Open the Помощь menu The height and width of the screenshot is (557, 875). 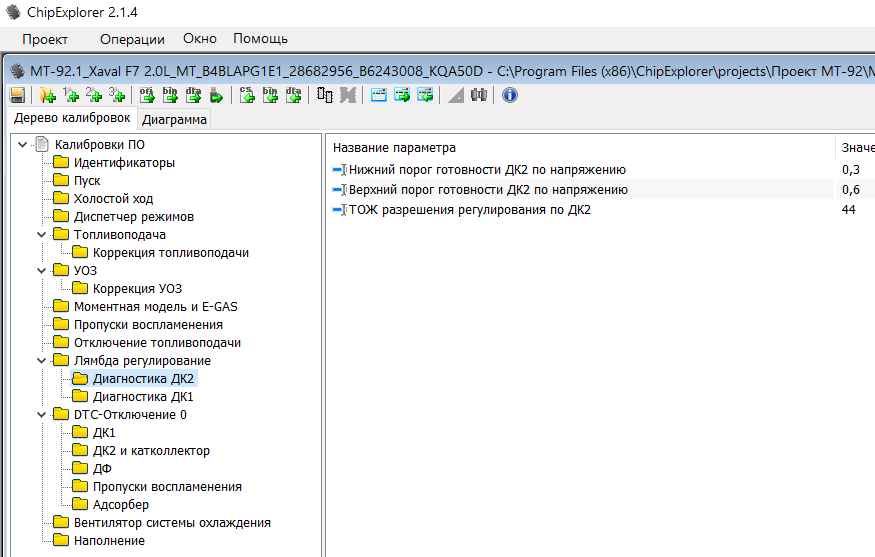pos(260,39)
